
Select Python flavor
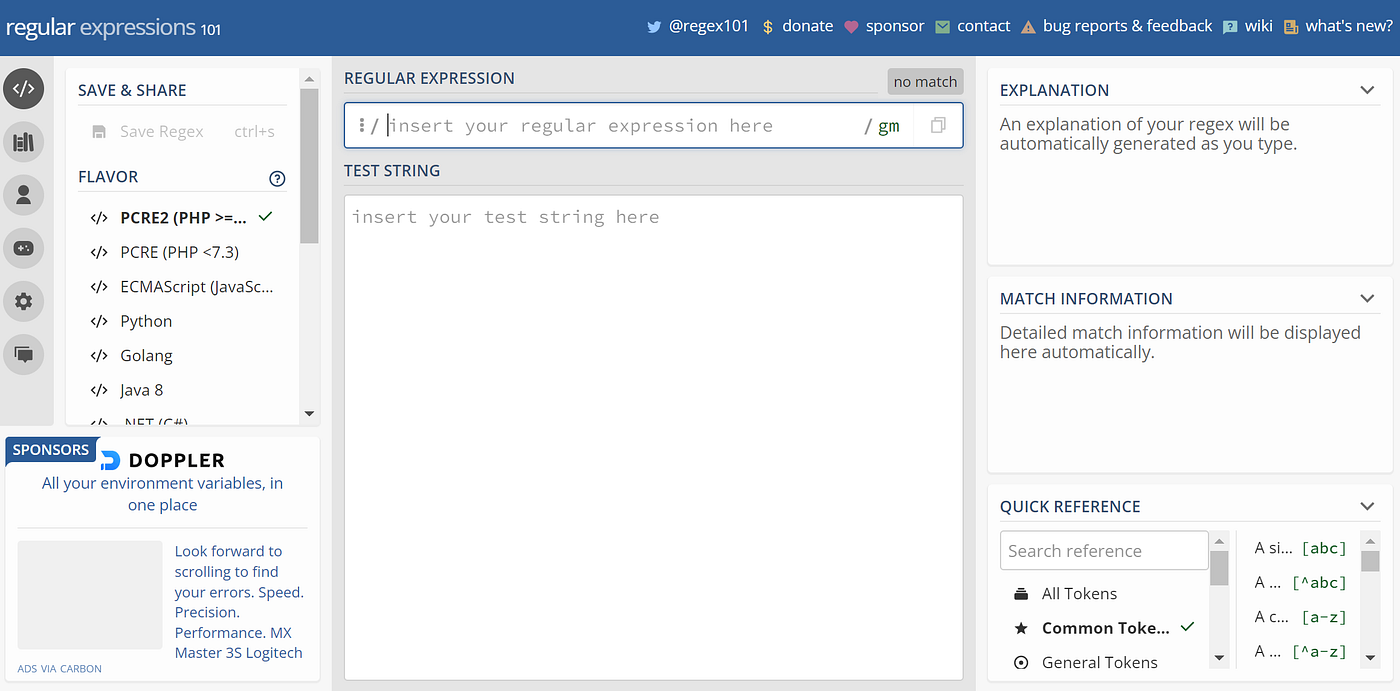pos(182,321)
